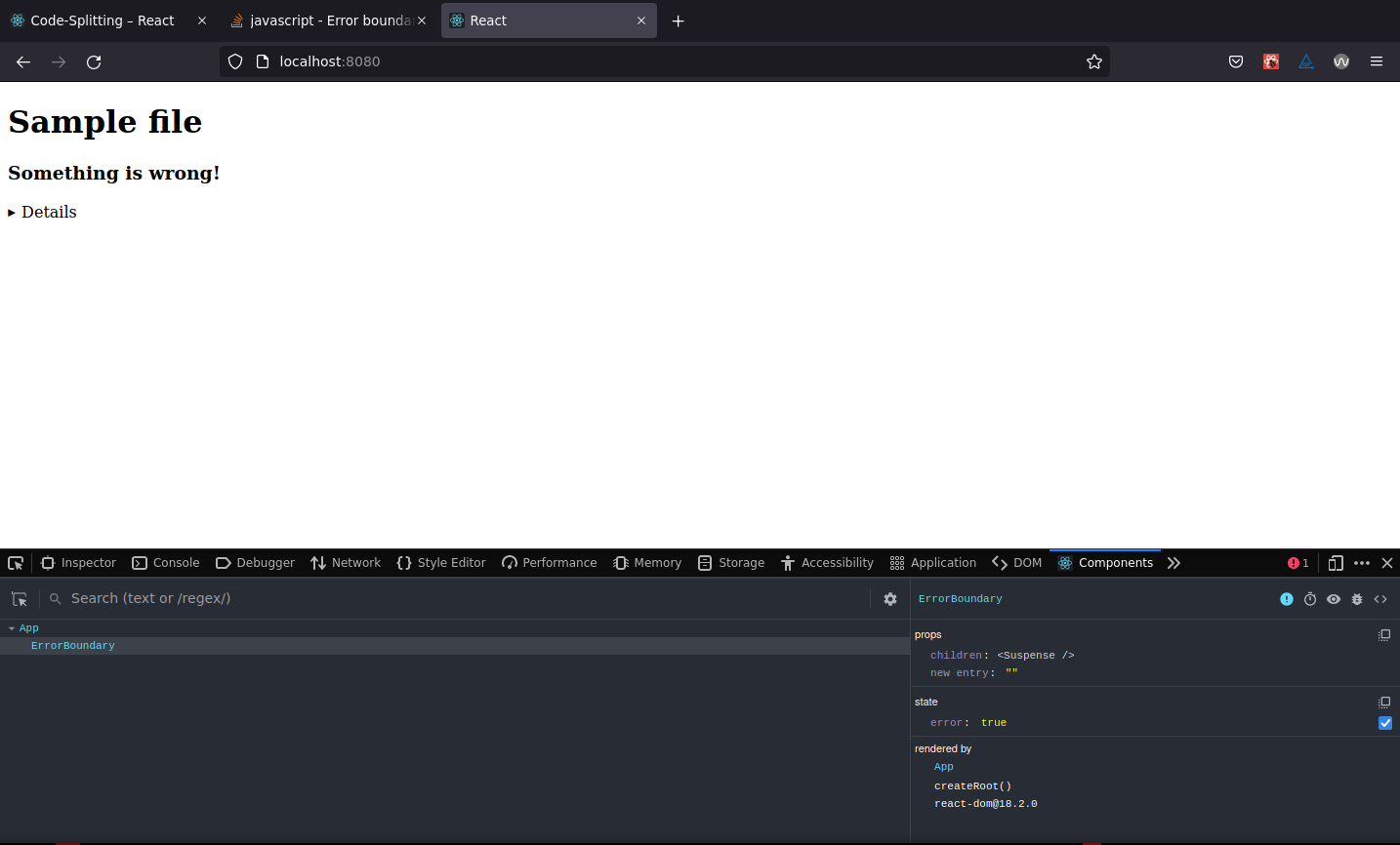Open the red extension icon in the toolbar
This screenshot has height=845, width=1400.
[x=1271, y=61]
